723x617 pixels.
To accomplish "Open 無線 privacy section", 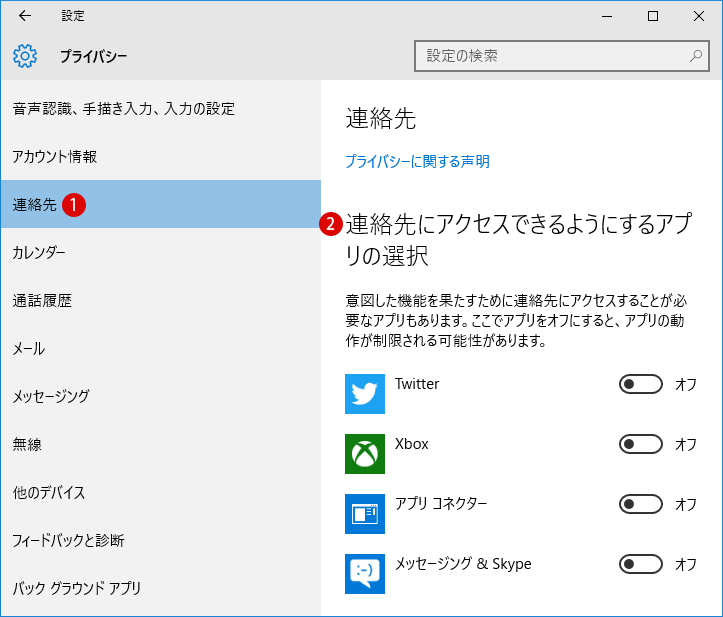I will coord(160,445).
